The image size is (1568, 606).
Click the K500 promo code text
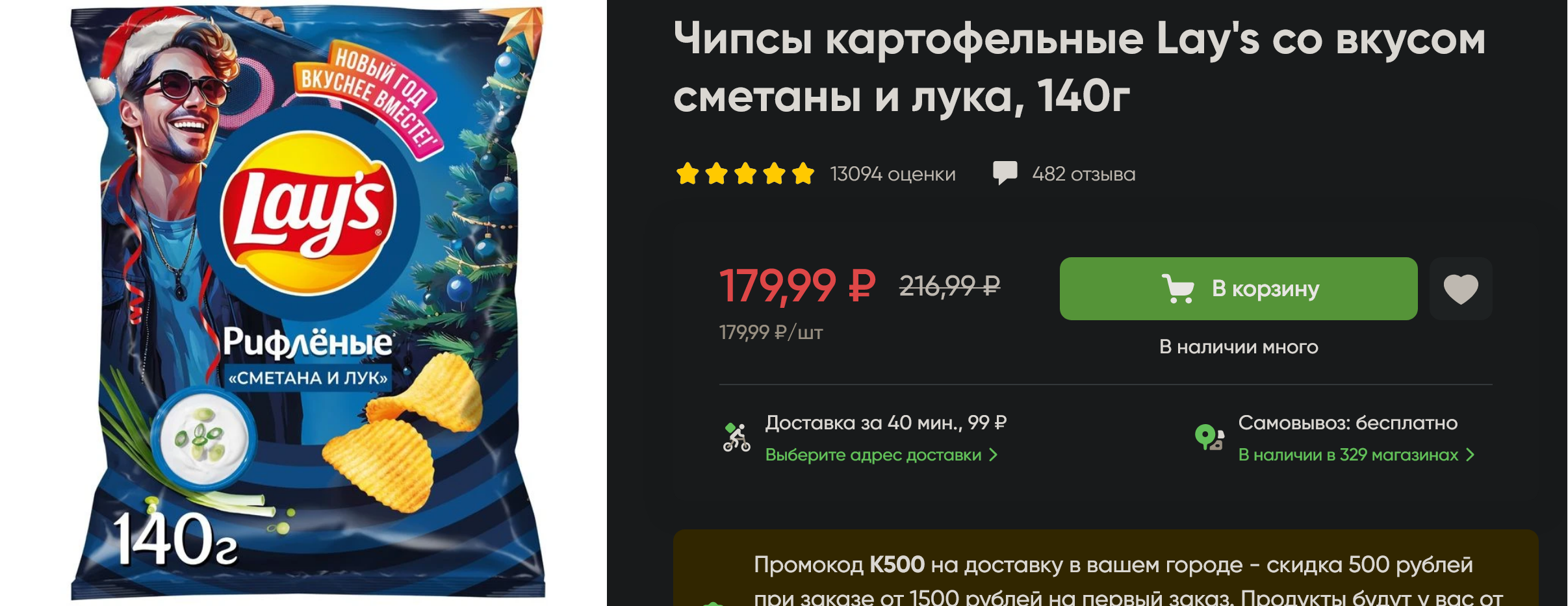click(x=897, y=564)
